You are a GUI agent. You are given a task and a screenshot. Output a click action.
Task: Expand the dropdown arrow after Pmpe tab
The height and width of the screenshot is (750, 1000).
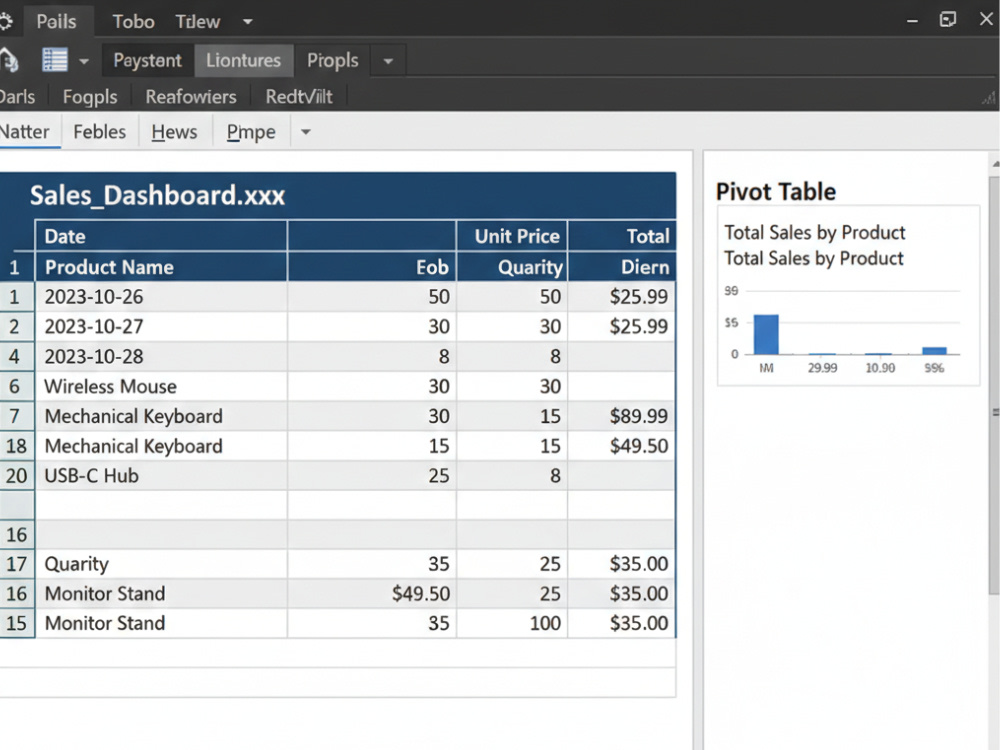click(305, 132)
